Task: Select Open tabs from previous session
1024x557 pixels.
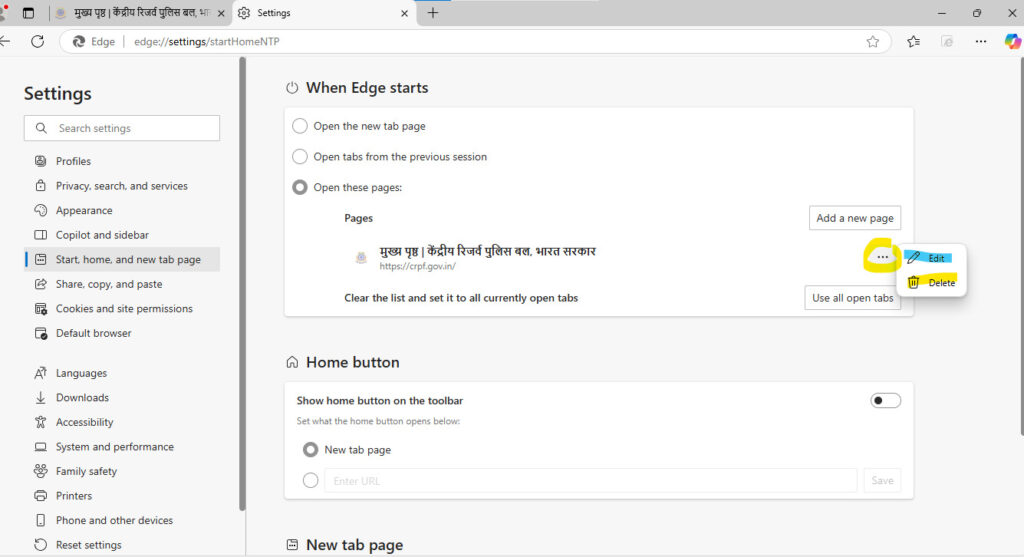Action: coord(300,157)
